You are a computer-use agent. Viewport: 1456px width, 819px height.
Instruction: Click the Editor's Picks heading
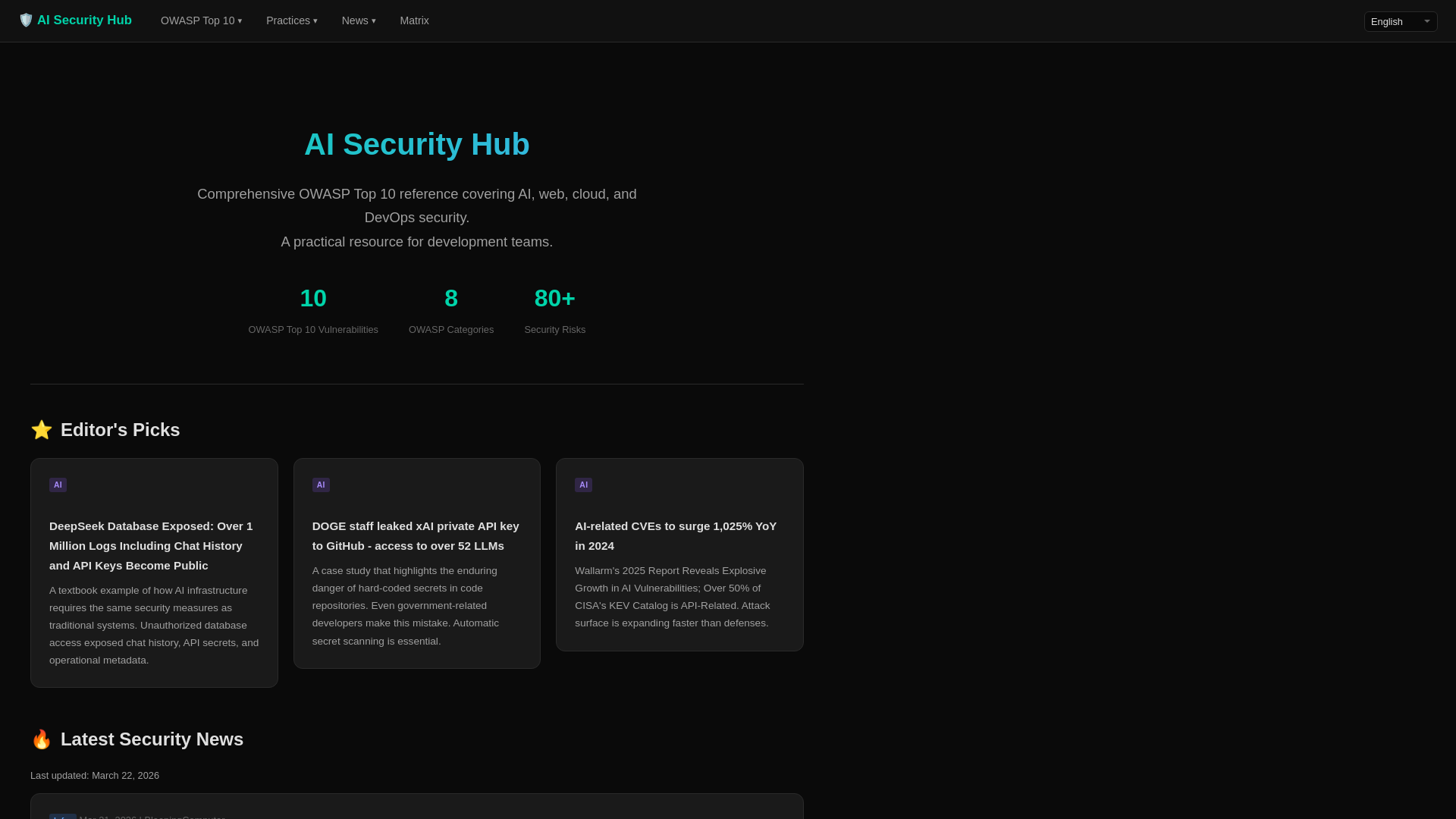[121, 430]
